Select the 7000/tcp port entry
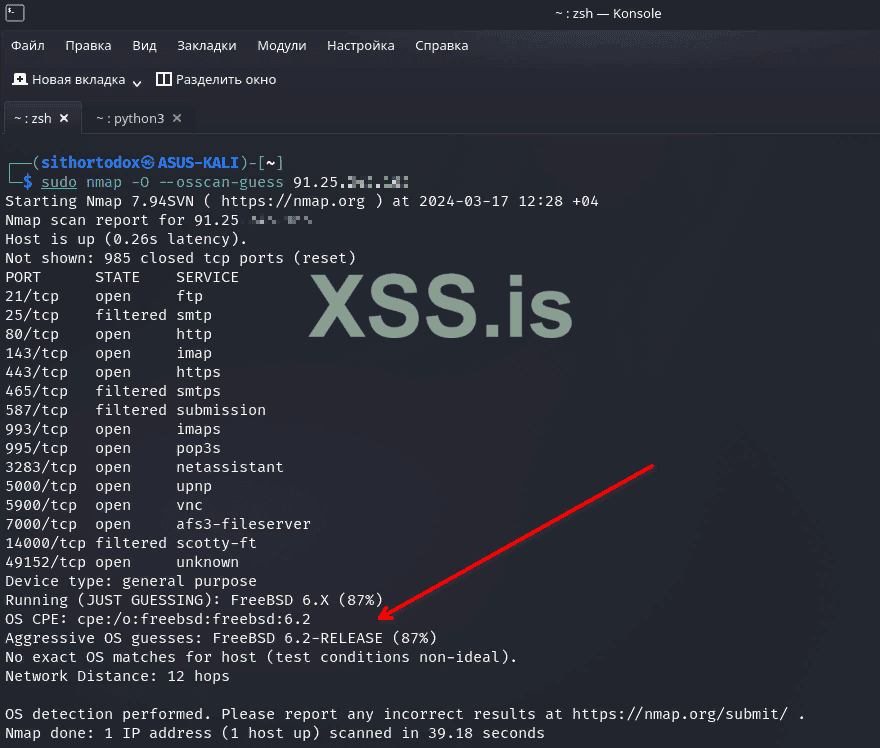 tap(41, 524)
